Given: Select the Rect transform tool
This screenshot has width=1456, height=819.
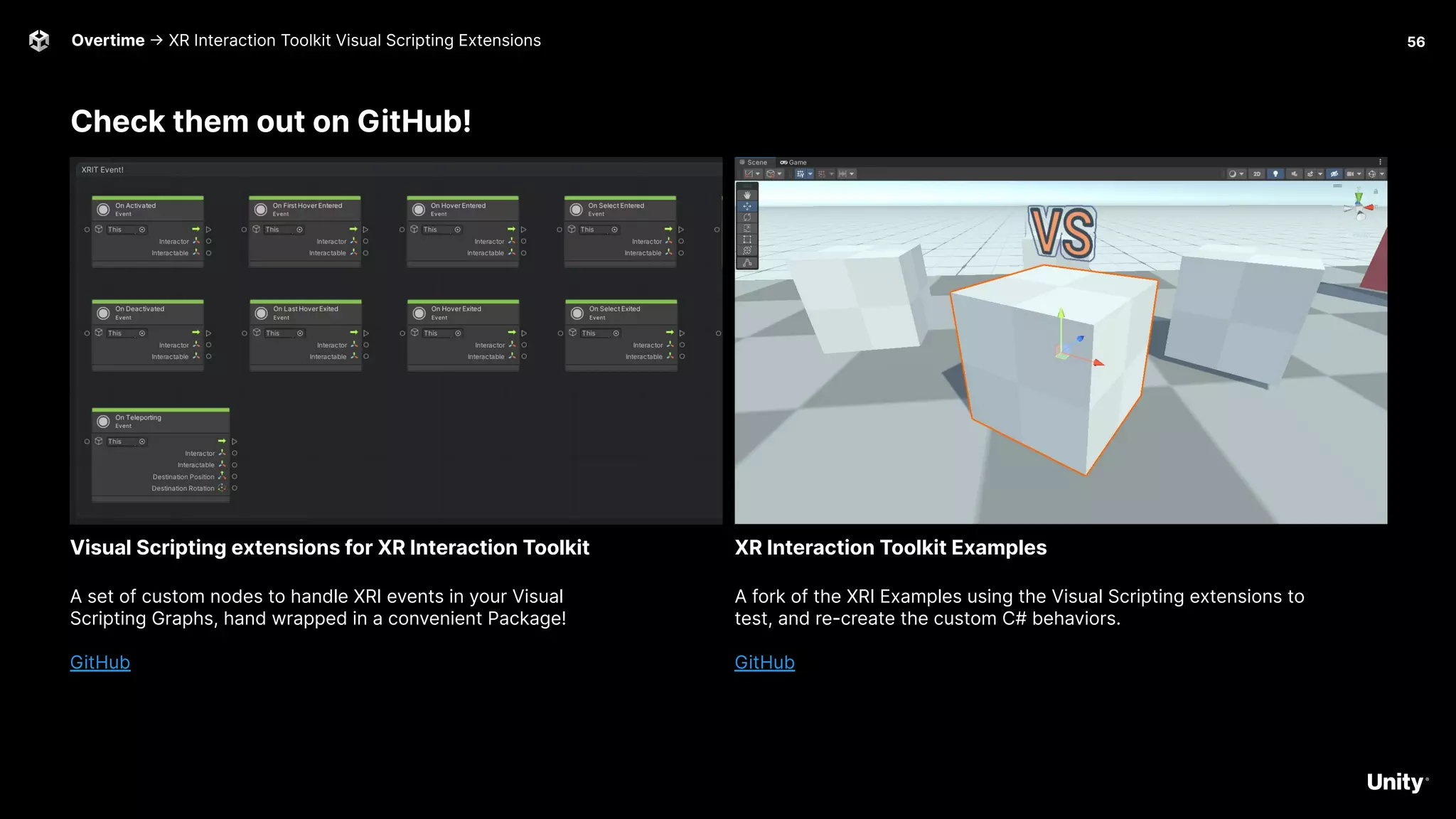Looking at the screenshot, I should click(x=747, y=240).
